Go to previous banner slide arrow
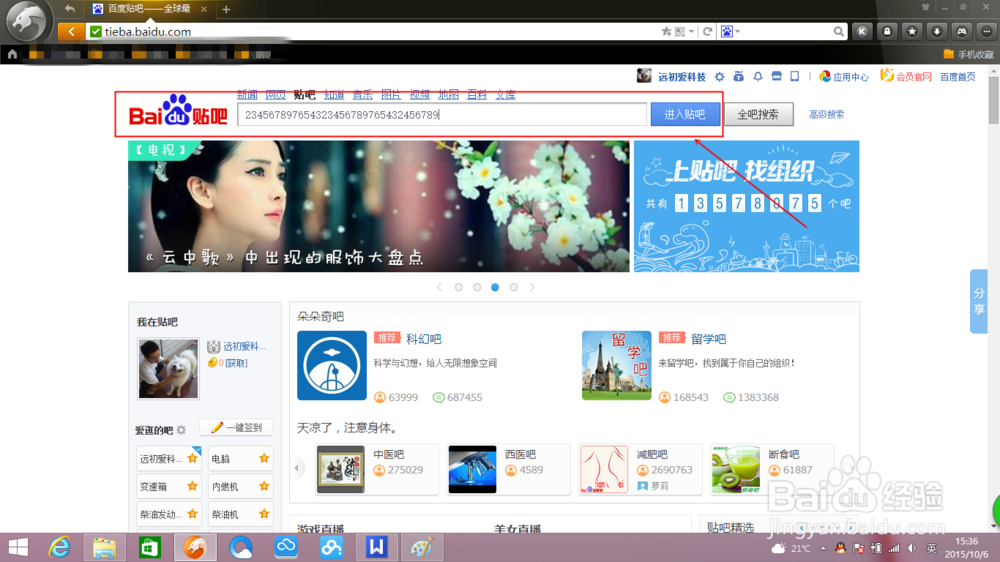The height and width of the screenshot is (562, 1000). [x=439, y=287]
